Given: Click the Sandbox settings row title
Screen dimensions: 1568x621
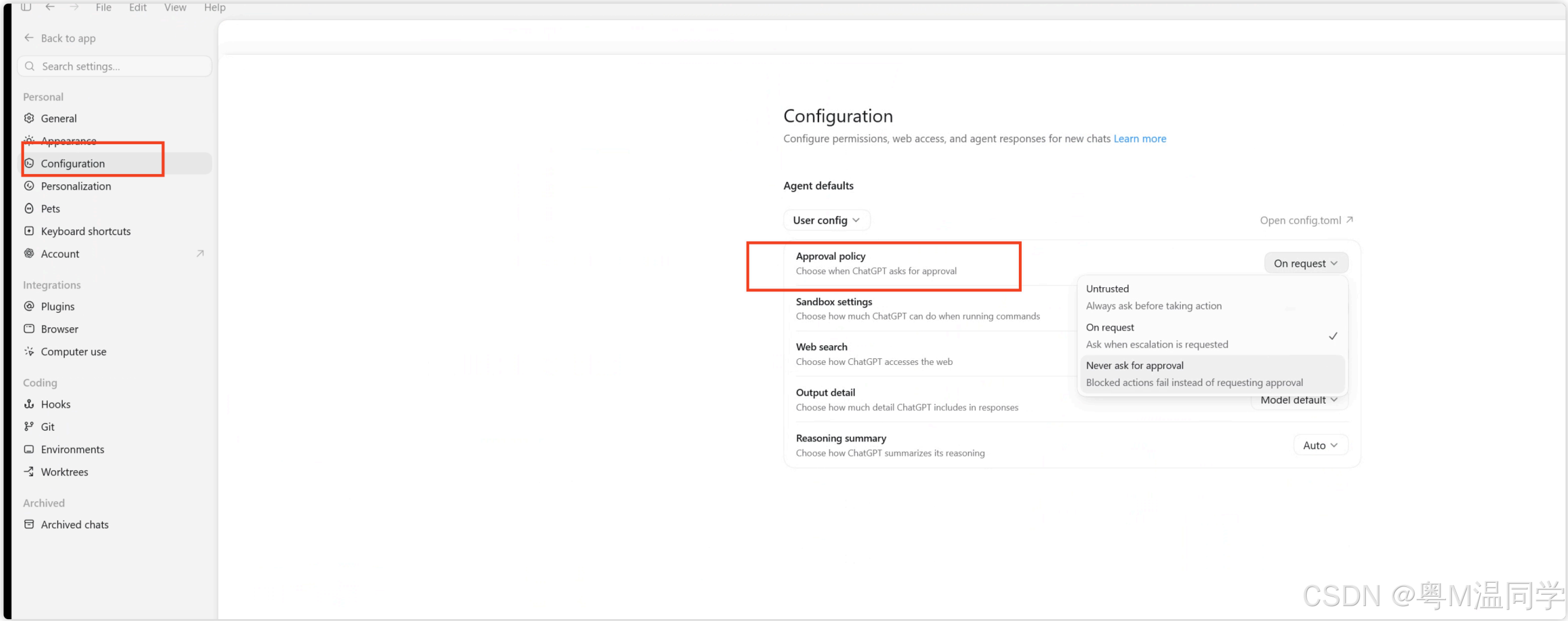Looking at the screenshot, I should 834,302.
